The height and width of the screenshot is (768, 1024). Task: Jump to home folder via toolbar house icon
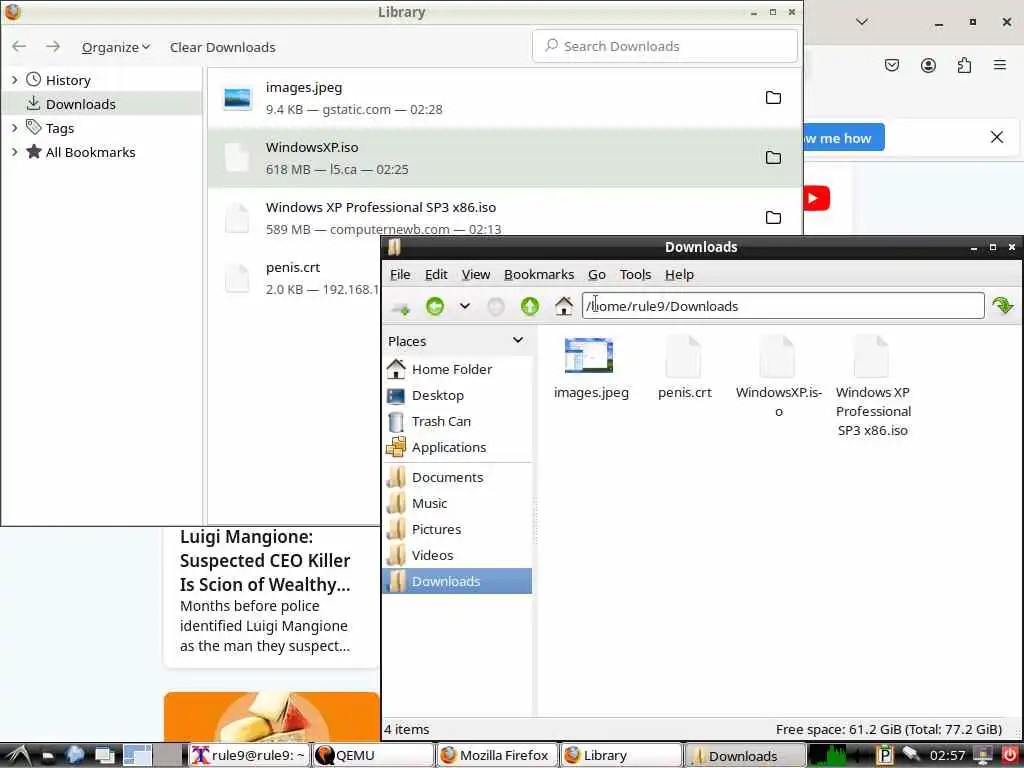coord(564,306)
